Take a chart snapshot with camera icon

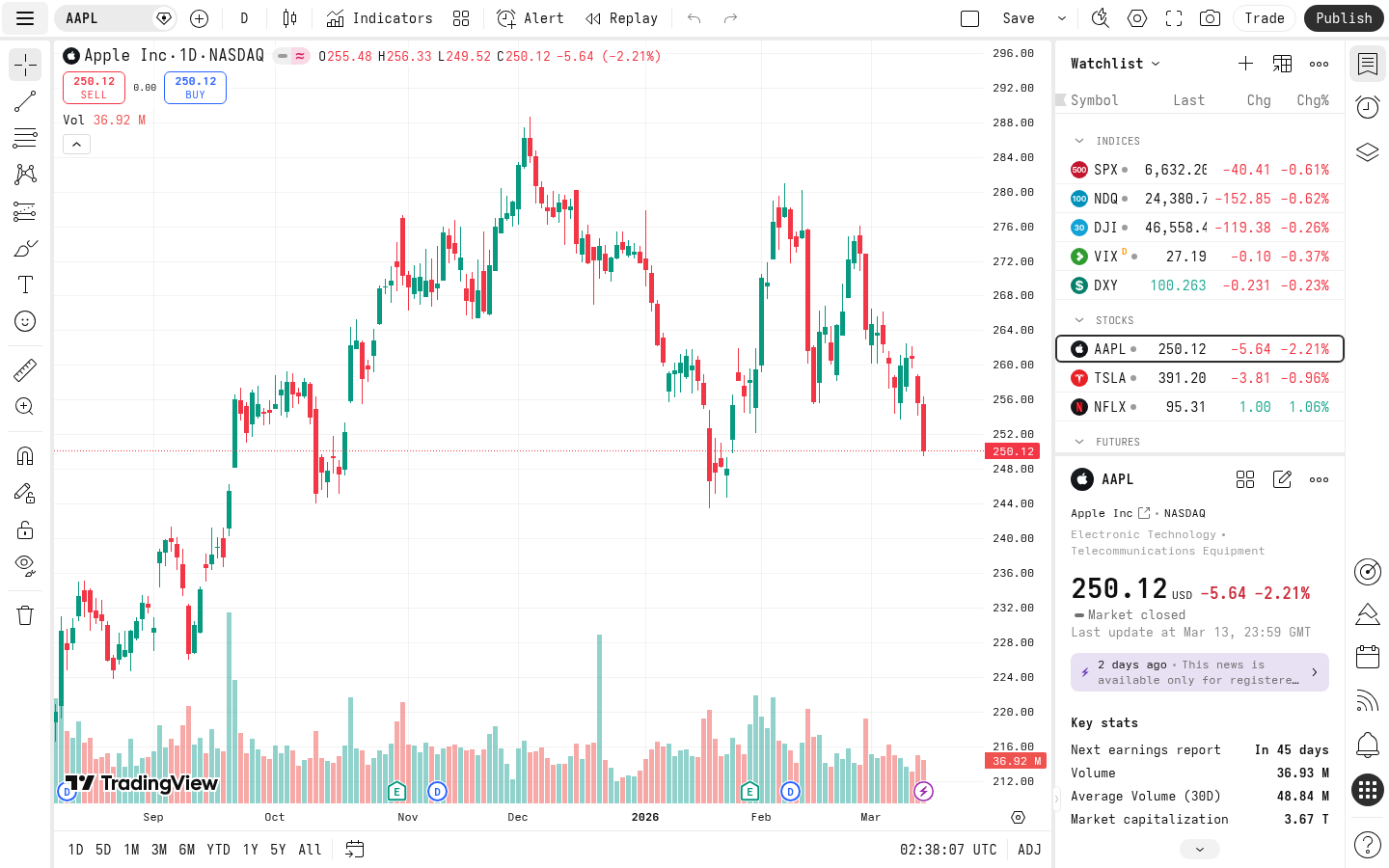click(x=1210, y=17)
